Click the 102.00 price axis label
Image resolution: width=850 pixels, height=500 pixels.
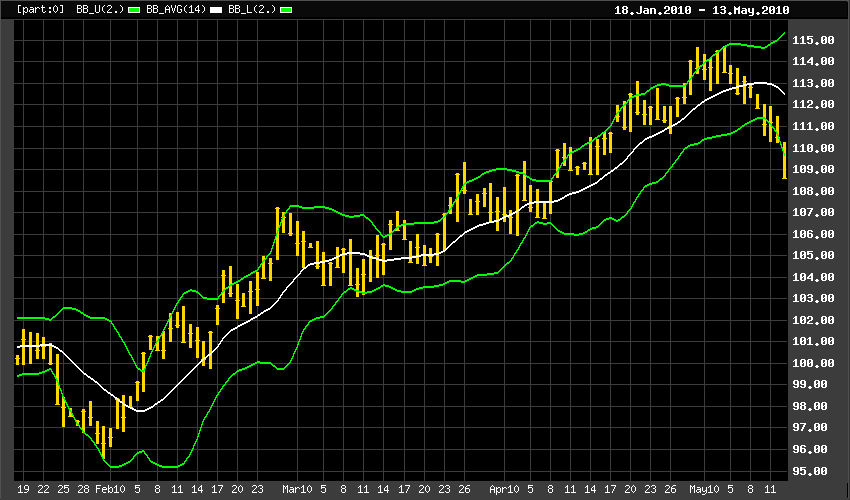click(x=813, y=320)
